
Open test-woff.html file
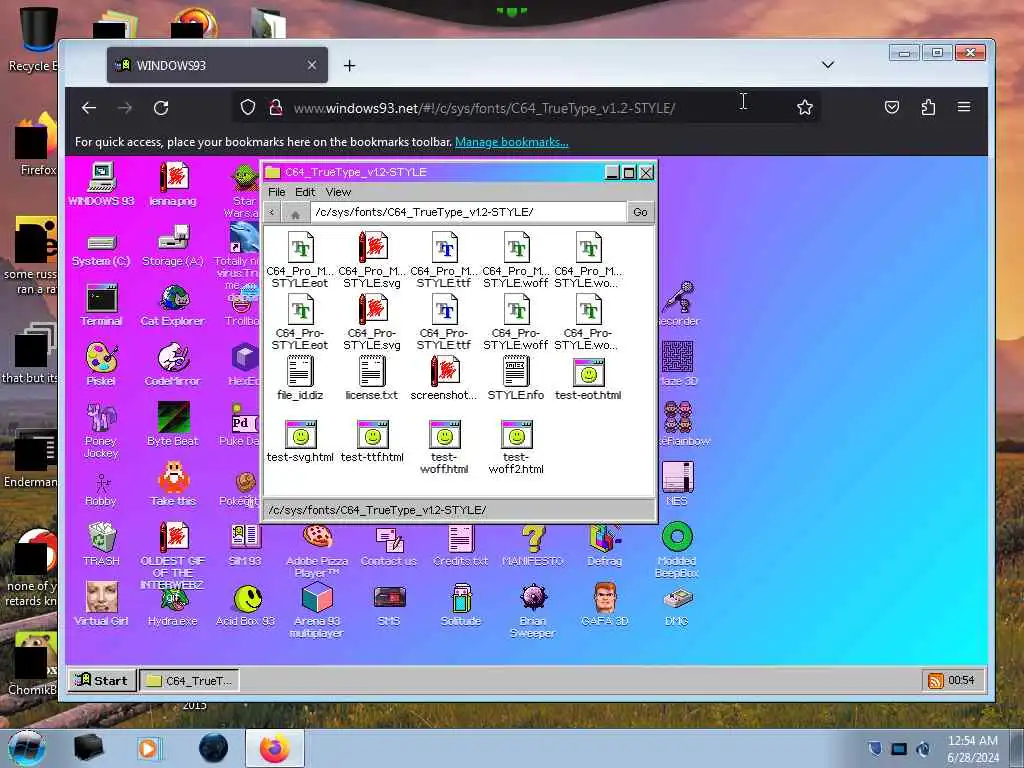(x=444, y=447)
